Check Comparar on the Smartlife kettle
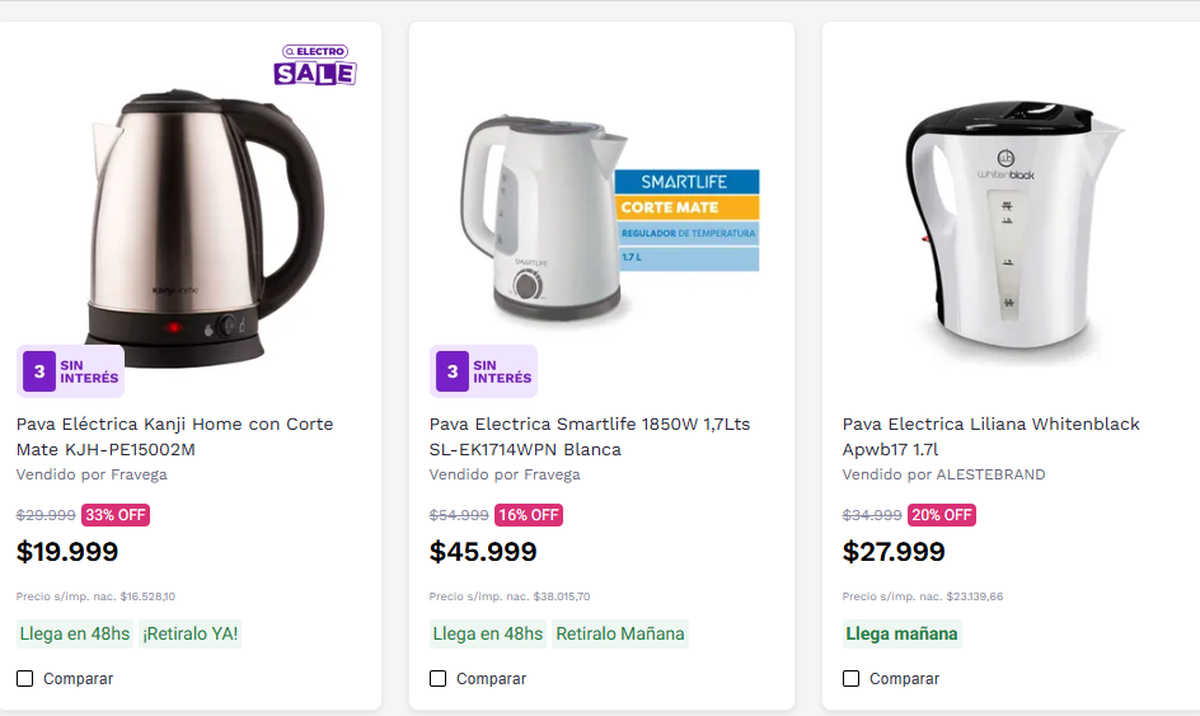The height and width of the screenshot is (716, 1200). coord(437,678)
